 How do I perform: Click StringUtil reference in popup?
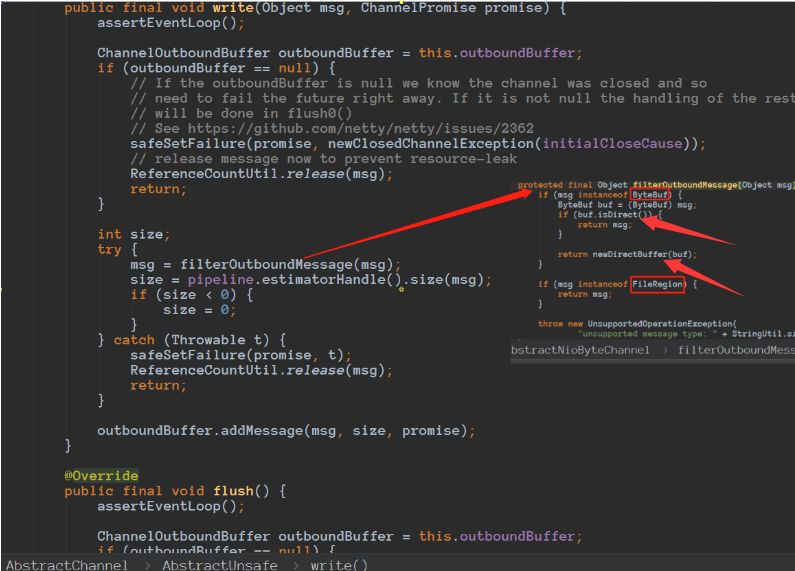(756, 334)
